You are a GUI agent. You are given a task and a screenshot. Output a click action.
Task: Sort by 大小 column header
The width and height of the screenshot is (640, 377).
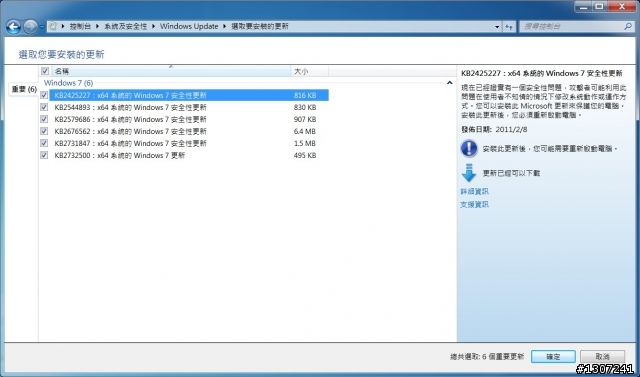[310, 71]
